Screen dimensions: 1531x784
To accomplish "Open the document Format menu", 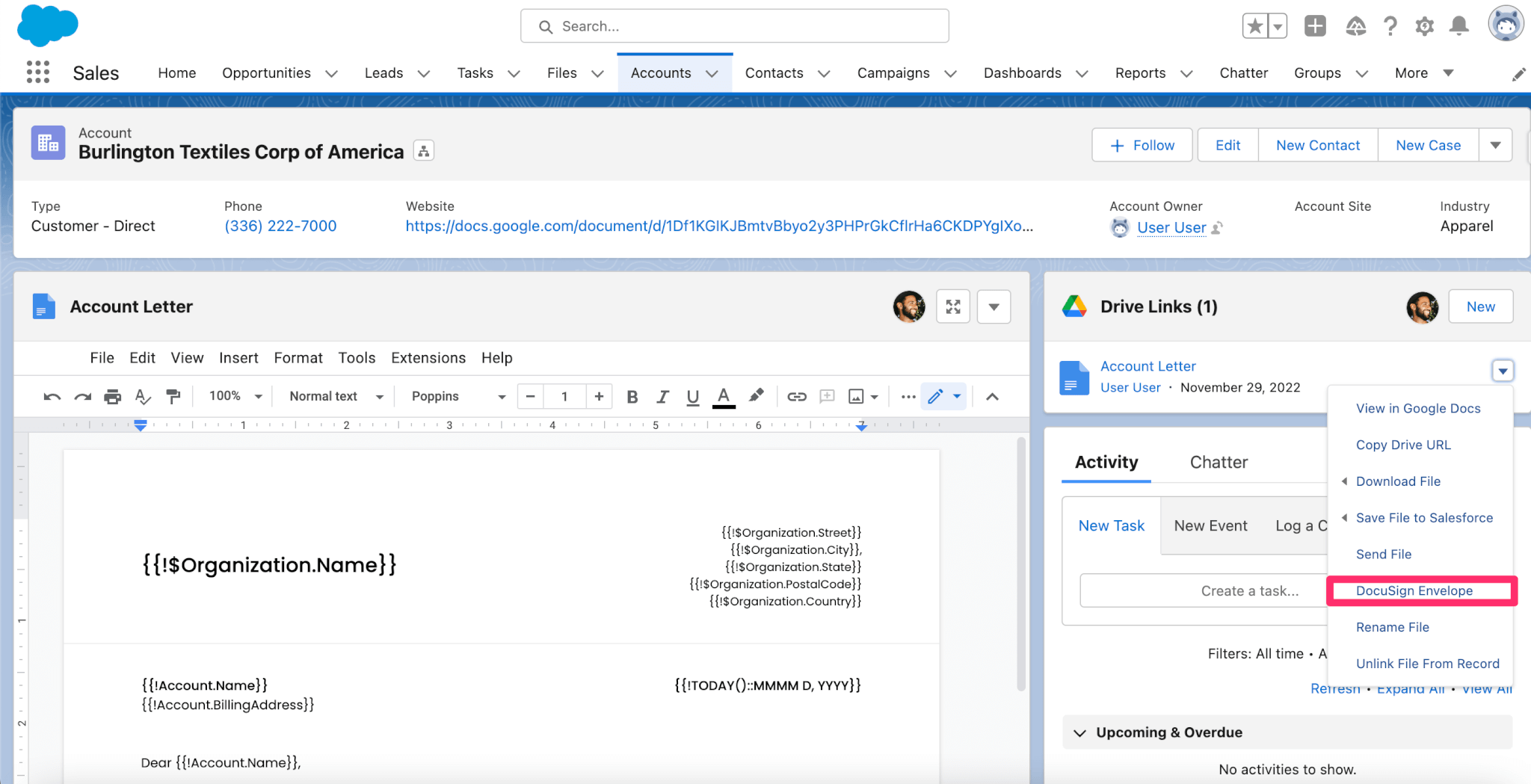I will point(298,358).
